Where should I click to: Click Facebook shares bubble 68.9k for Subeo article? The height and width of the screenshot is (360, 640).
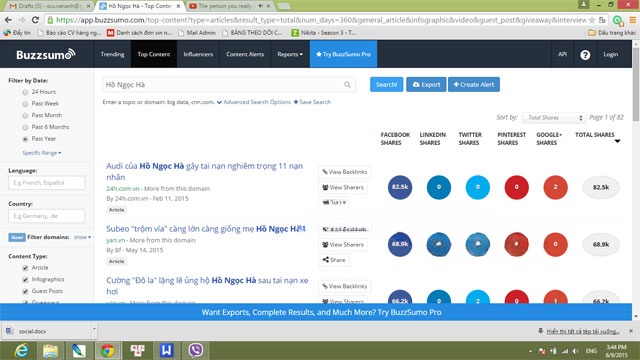(400, 244)
